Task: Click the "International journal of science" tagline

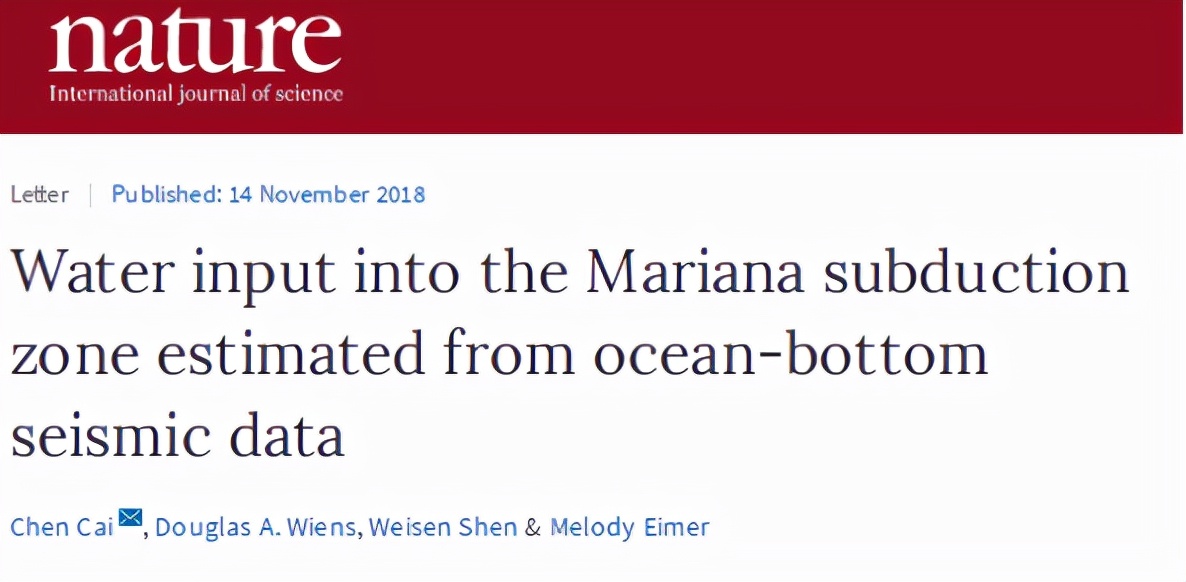Action: (x=196, y=95)
